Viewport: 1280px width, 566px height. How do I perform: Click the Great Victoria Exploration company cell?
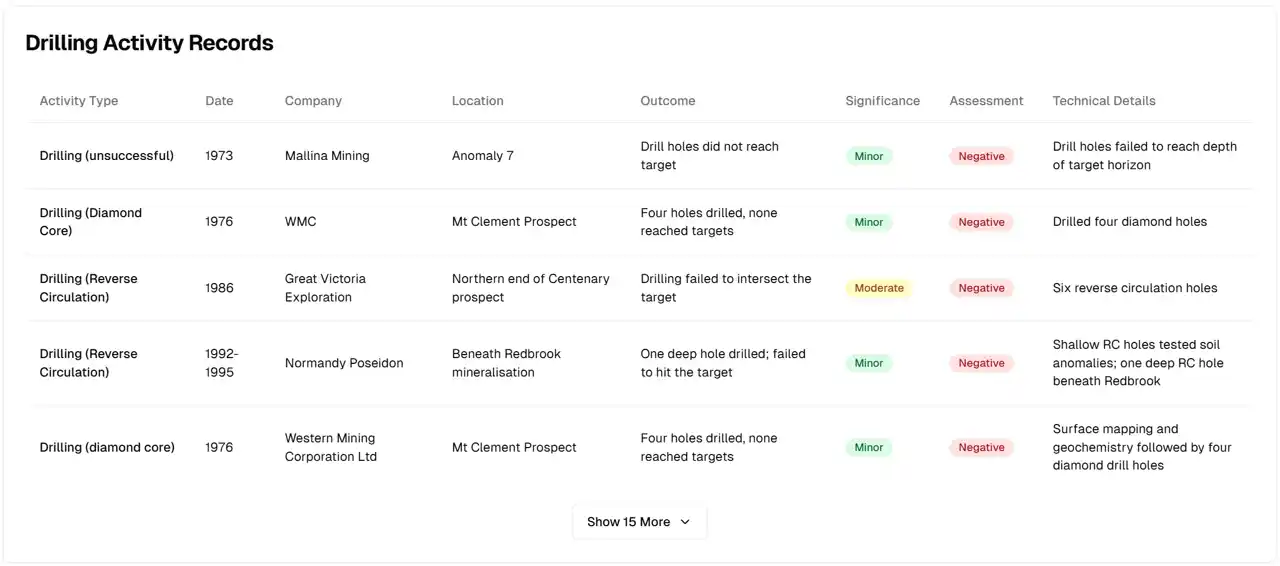[x=326, y=288]
